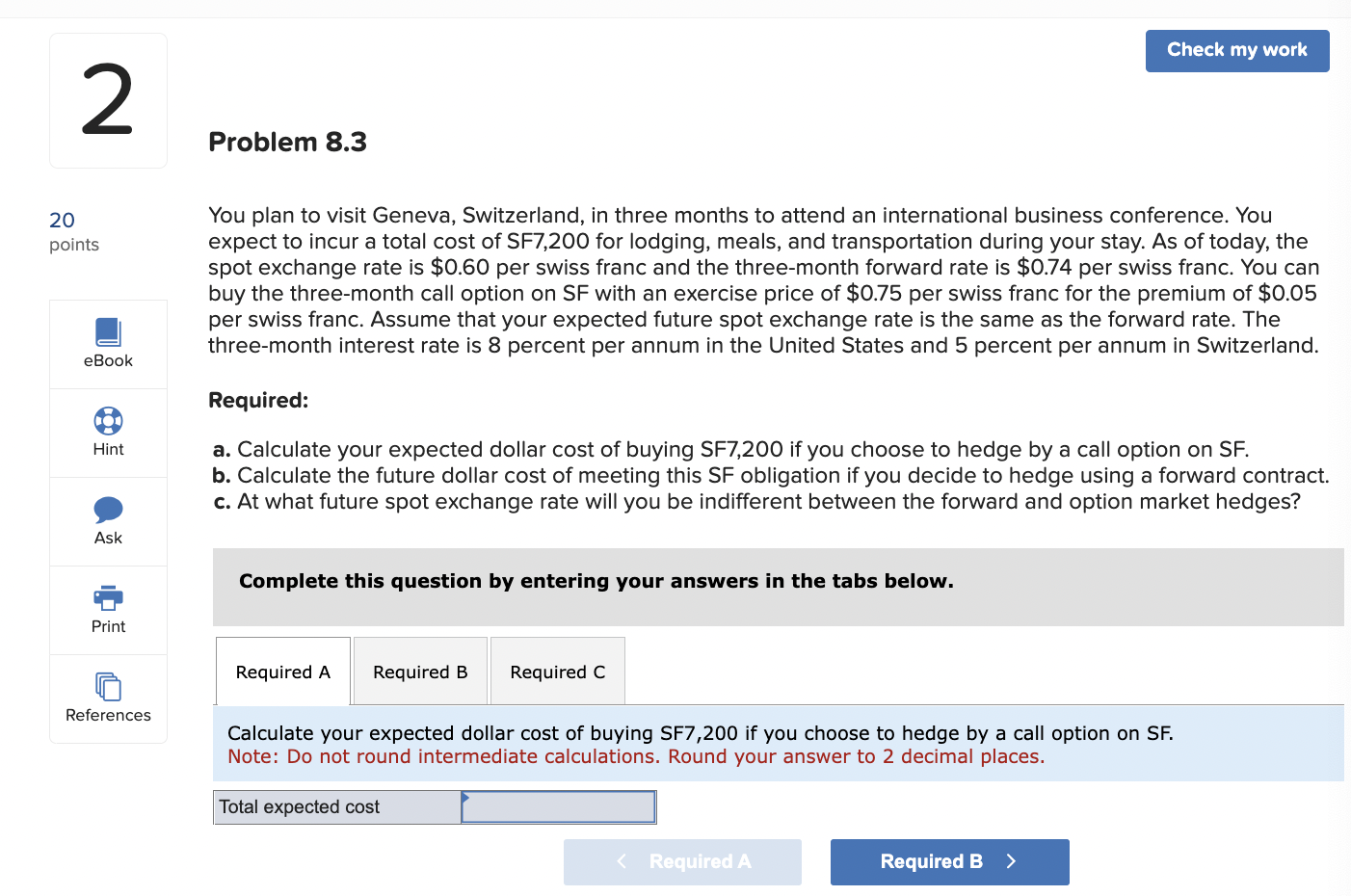This screenshot has width=1351, height=896.
Task: View the References for this problem
Action: 108,698
